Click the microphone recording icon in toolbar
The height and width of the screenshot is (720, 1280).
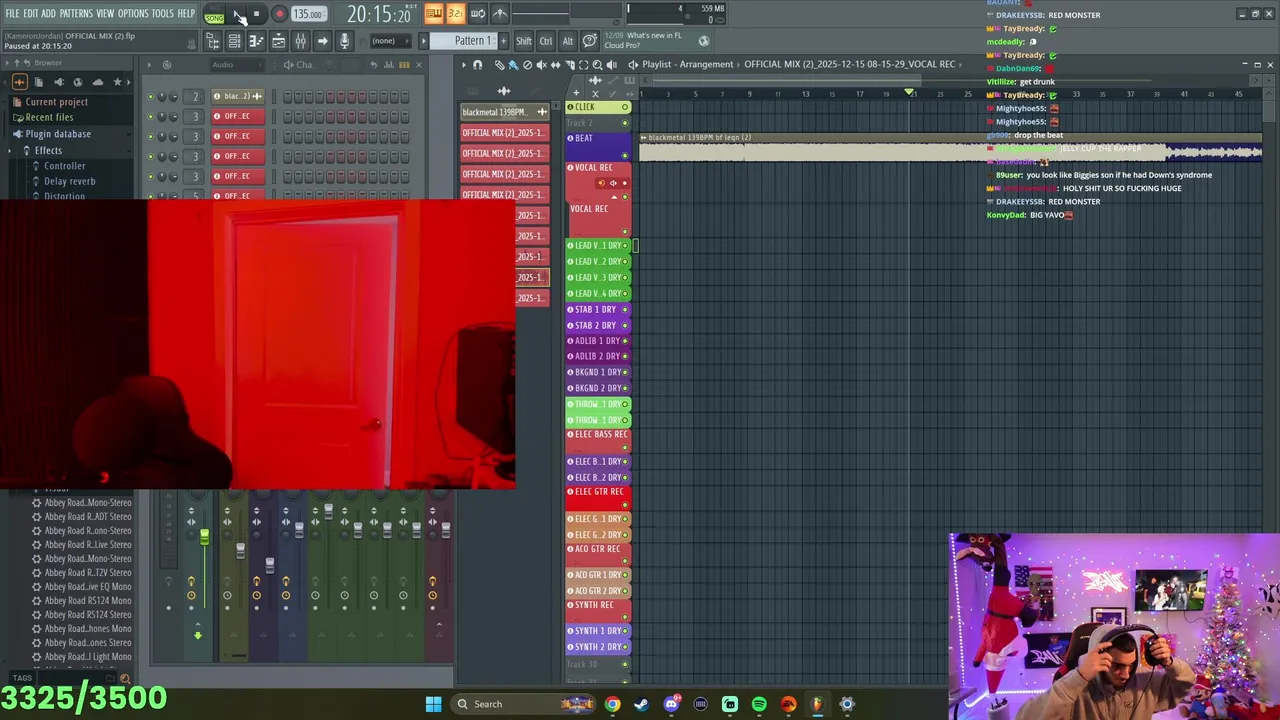point(344,41)
